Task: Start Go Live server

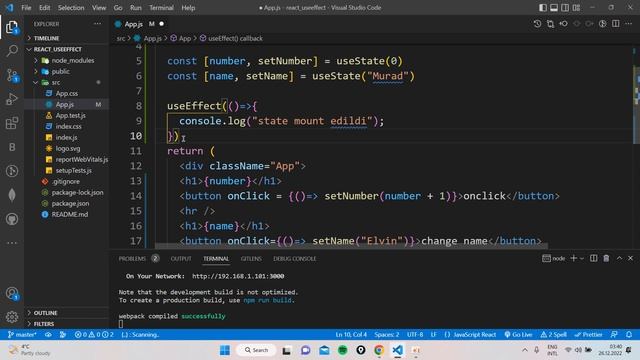Action: 518,335
